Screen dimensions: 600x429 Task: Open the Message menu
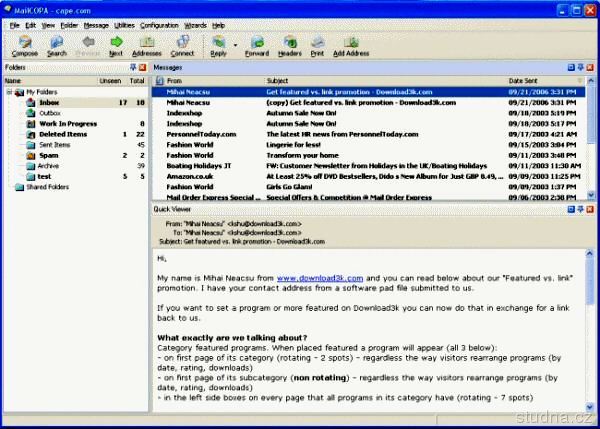(x=96, y=26)
